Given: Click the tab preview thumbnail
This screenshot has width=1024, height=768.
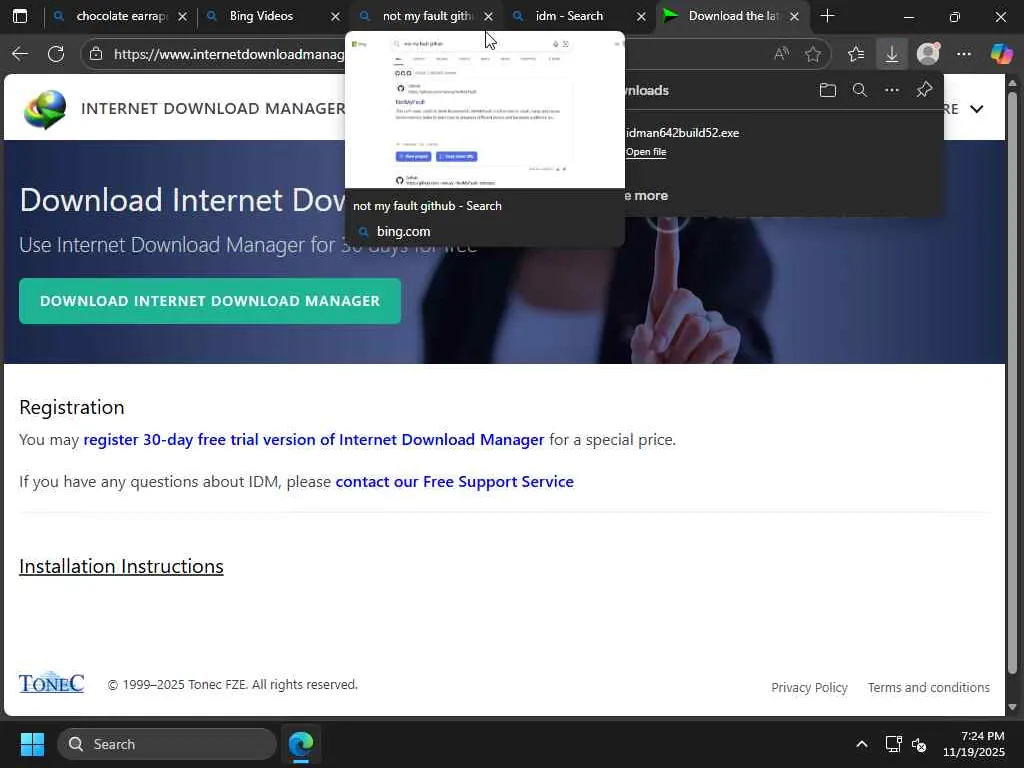Looking at the screenshot, I should (x=485, y=110).
